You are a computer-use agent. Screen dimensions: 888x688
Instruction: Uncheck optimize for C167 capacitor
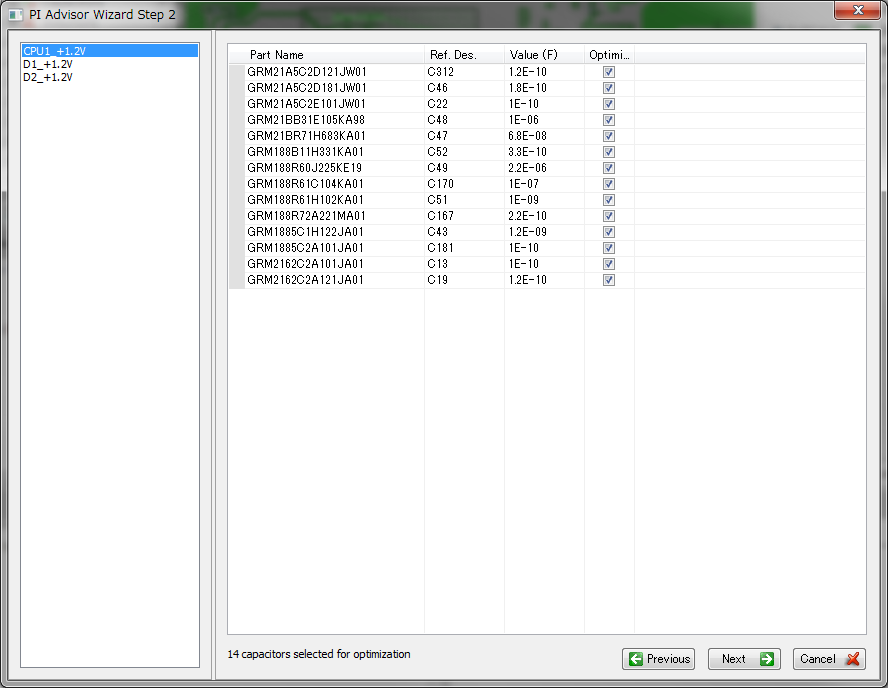click(x=609, y=216)
